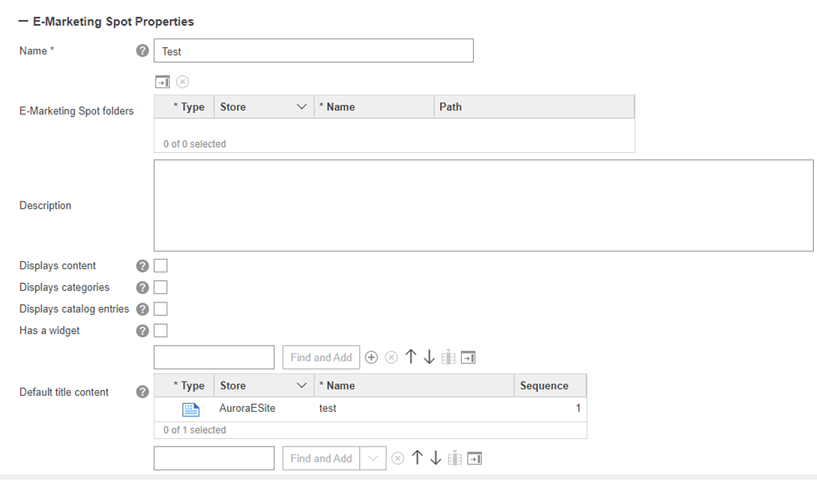Viewport: 817px width, 480px height.
Task: Toggle the Displays catalog entries checkbox
Action: [x=161, y=309]
